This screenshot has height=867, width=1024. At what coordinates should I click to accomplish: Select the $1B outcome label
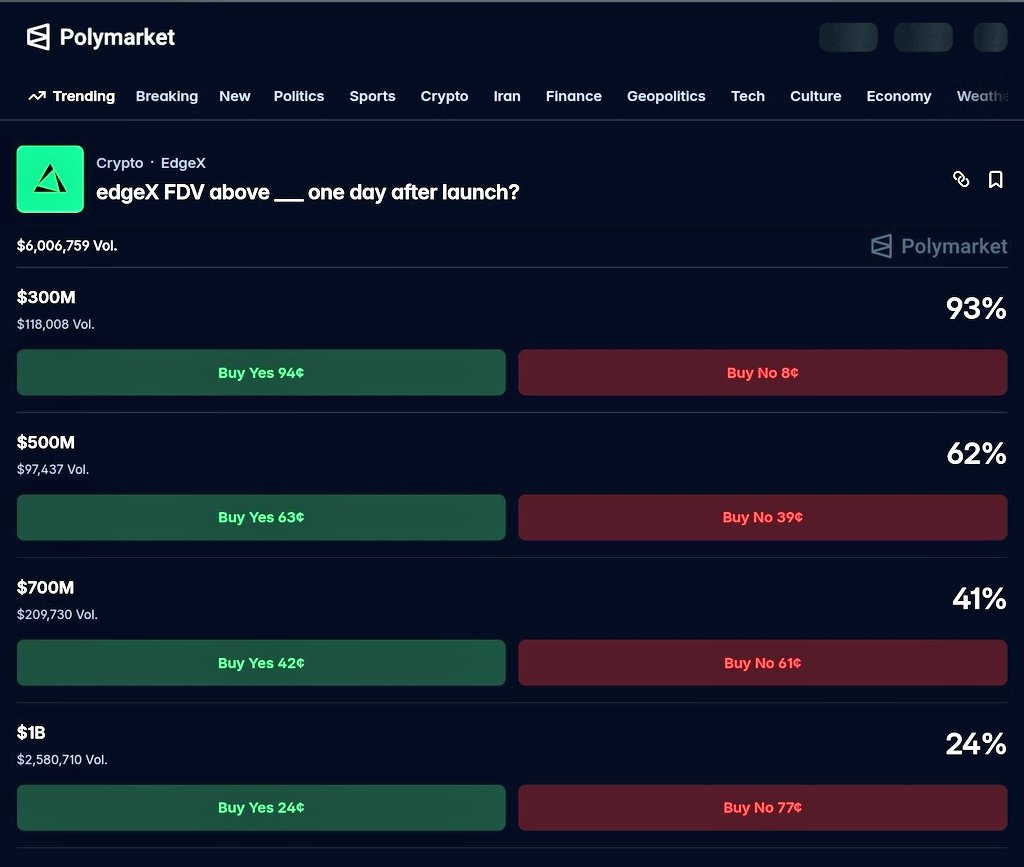tap(31, 733)
